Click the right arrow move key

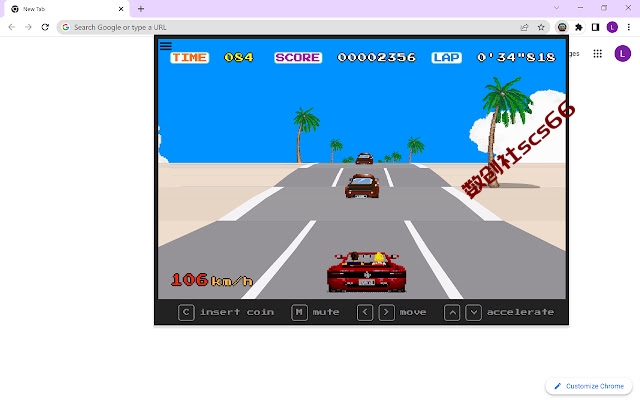[387, 313]
